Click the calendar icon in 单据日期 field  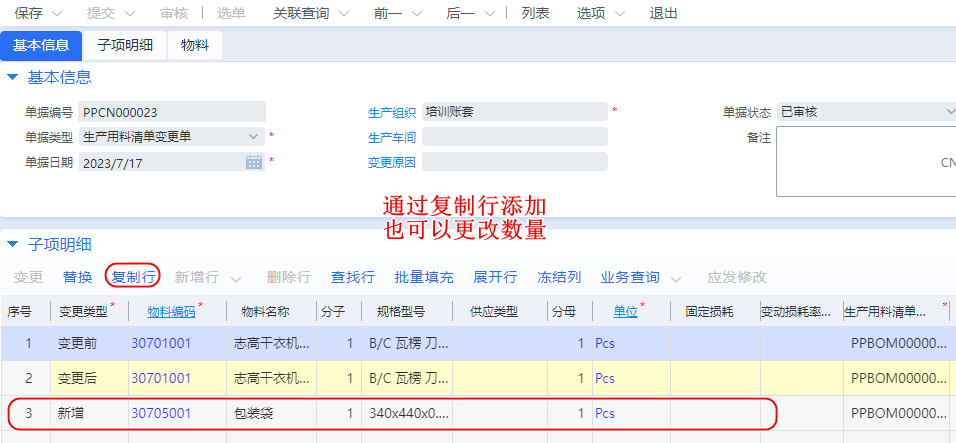click(253, 162)
